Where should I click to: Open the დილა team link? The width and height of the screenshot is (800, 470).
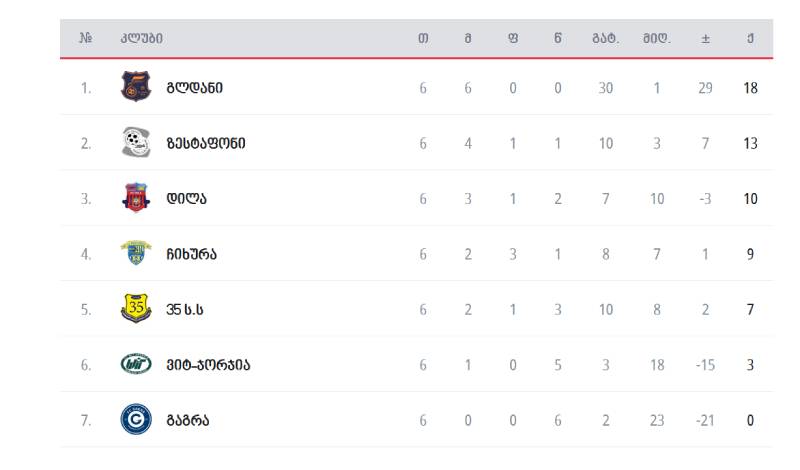pos(186,199)
